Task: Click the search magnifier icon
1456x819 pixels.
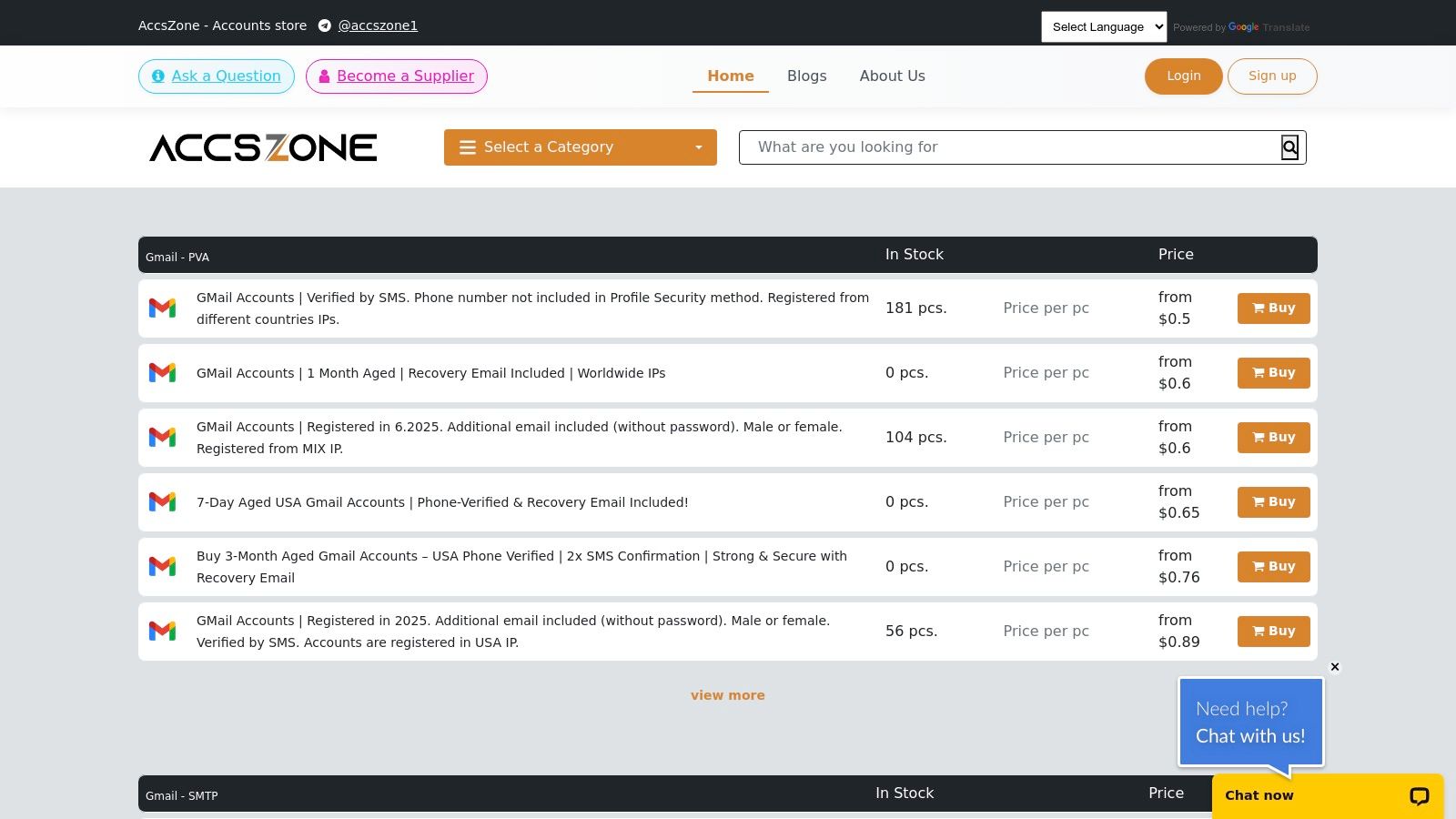Action: pos(1289,147)
